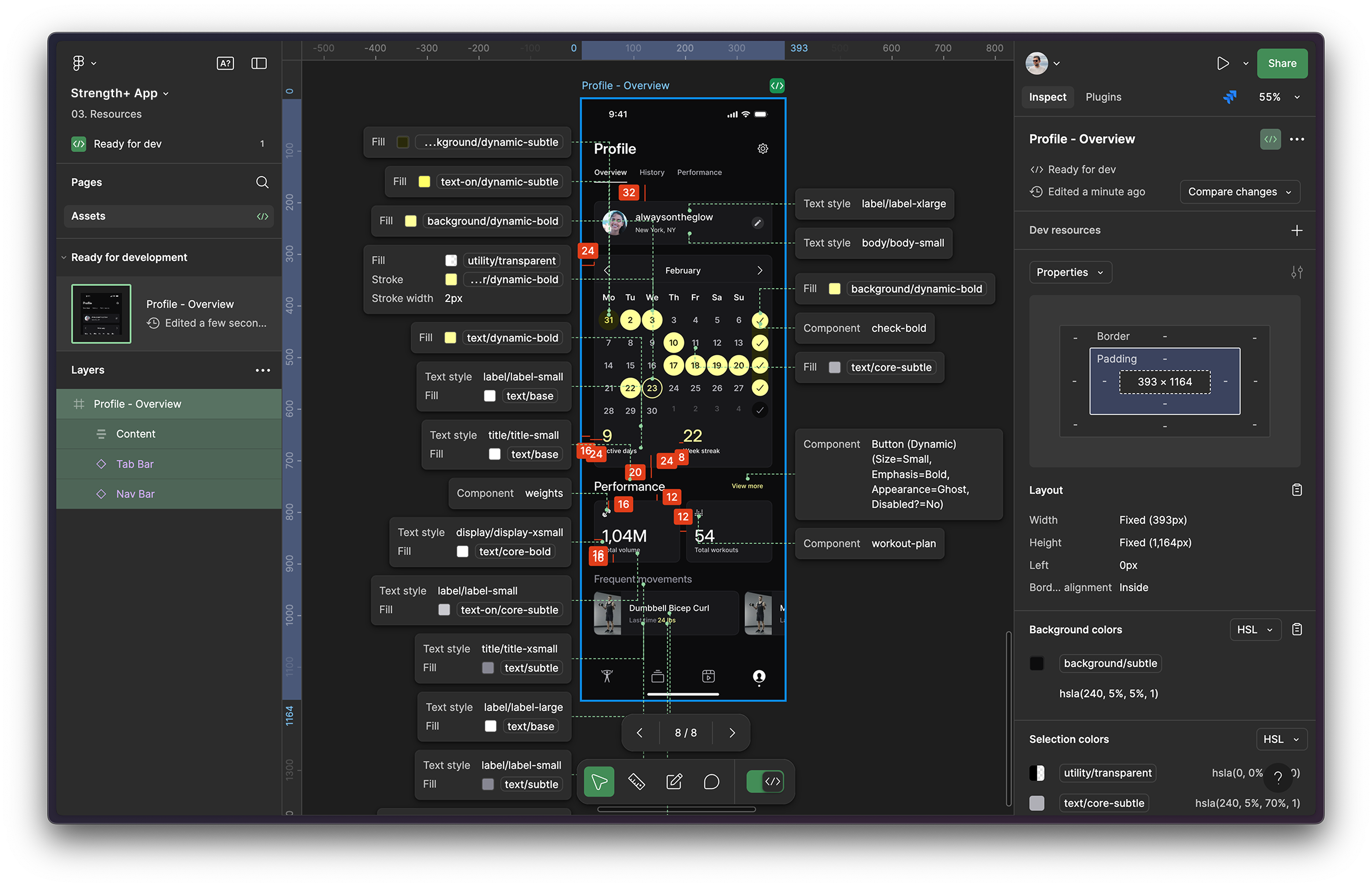Open the Figma main menu logo

click(x=78, y=63)
